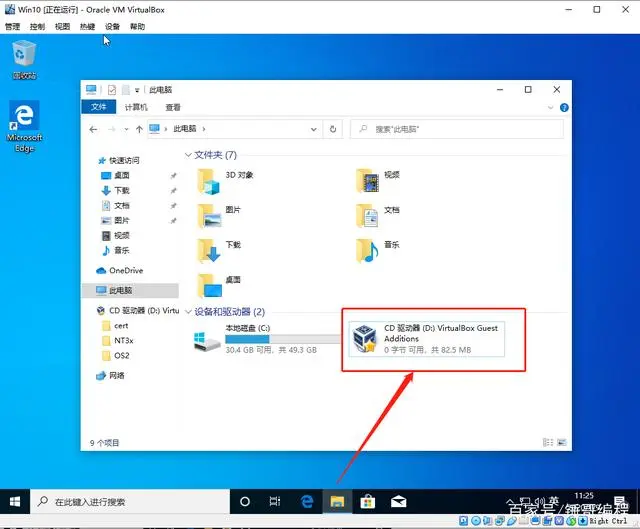Open the 3D Objects folder

coord(224,182)
